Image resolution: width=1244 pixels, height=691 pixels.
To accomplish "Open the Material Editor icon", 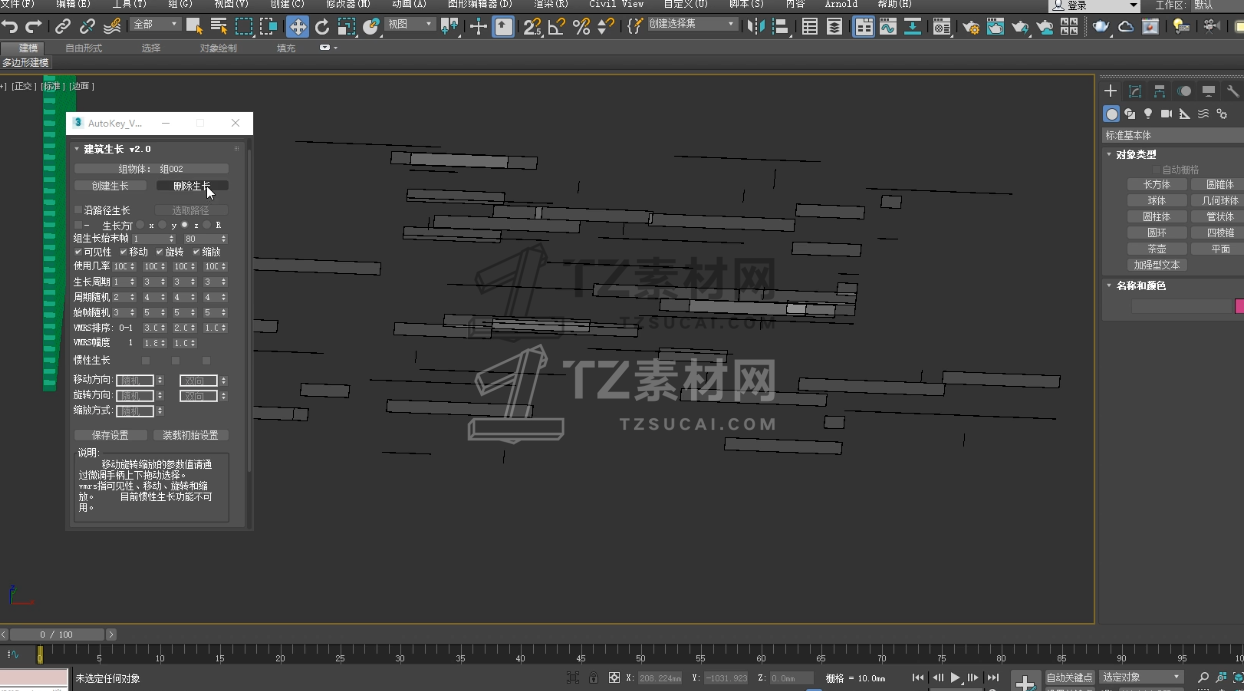I will pos(941,27).
